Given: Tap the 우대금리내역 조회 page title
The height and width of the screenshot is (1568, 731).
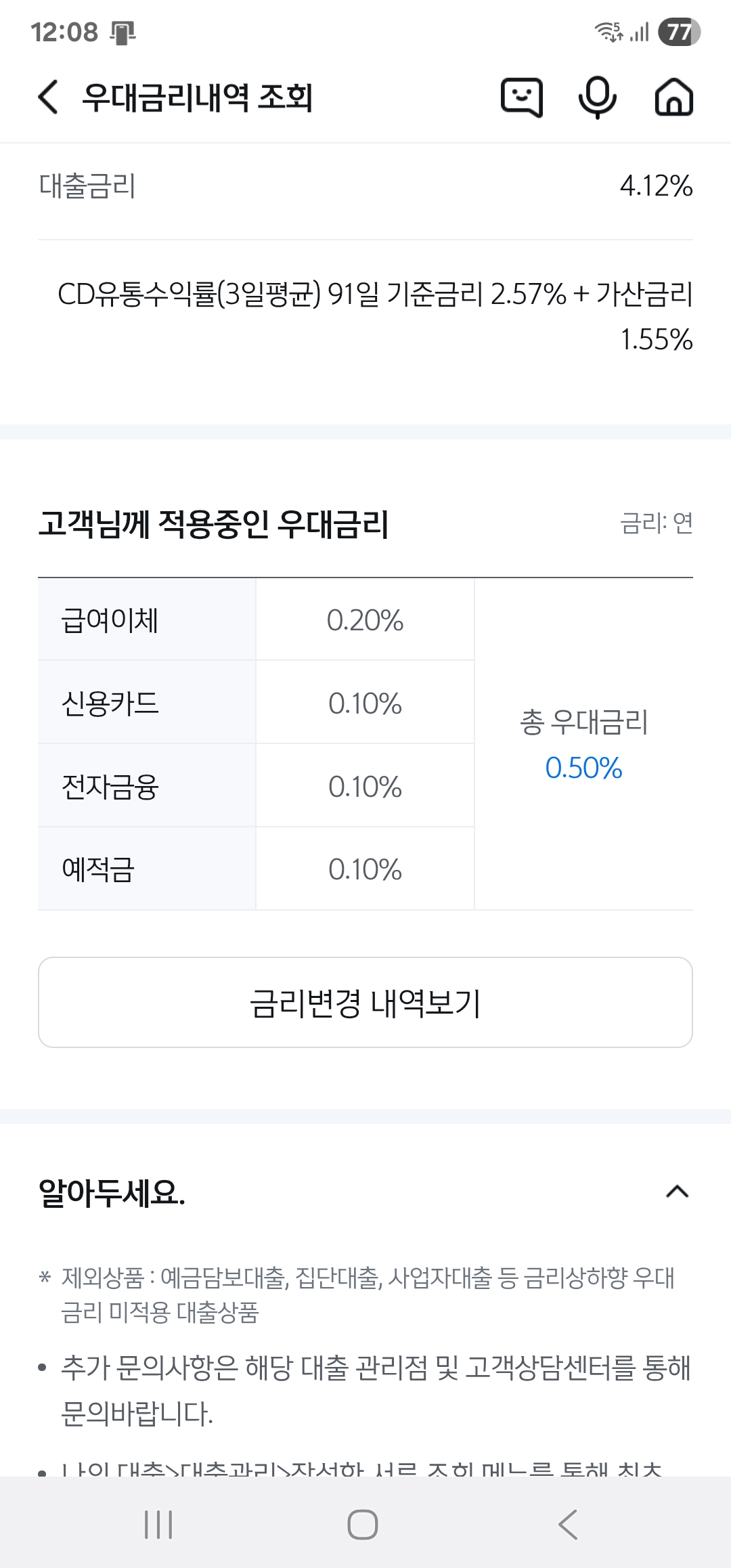Looking at the screenshot, I should coord(197,97).
